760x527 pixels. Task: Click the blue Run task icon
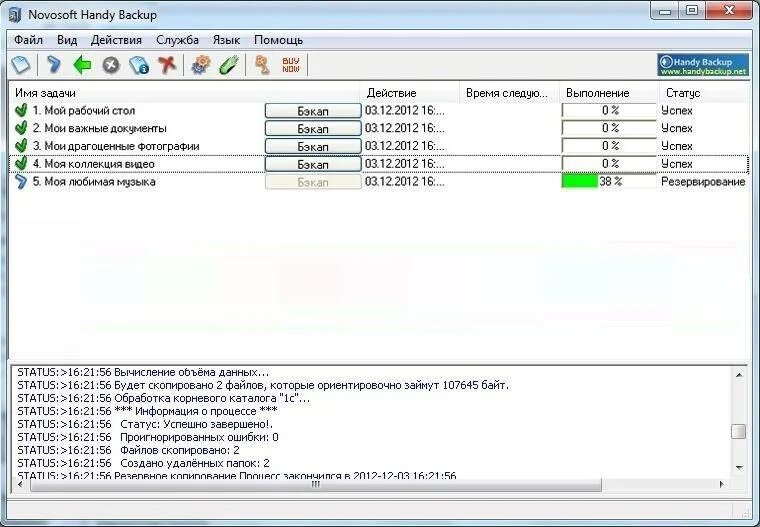pyautogui.click(x=54, y=65)
